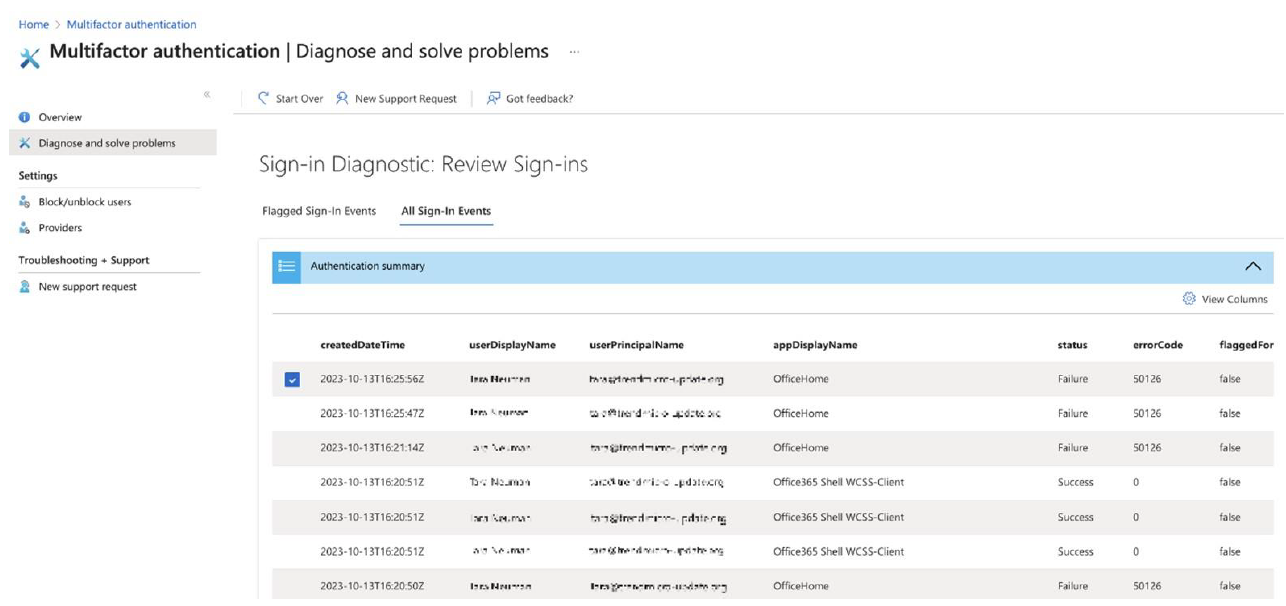Click the Start Over refresh icon
This screenshot has height=606, width=1286.
[x=264, y=98]
